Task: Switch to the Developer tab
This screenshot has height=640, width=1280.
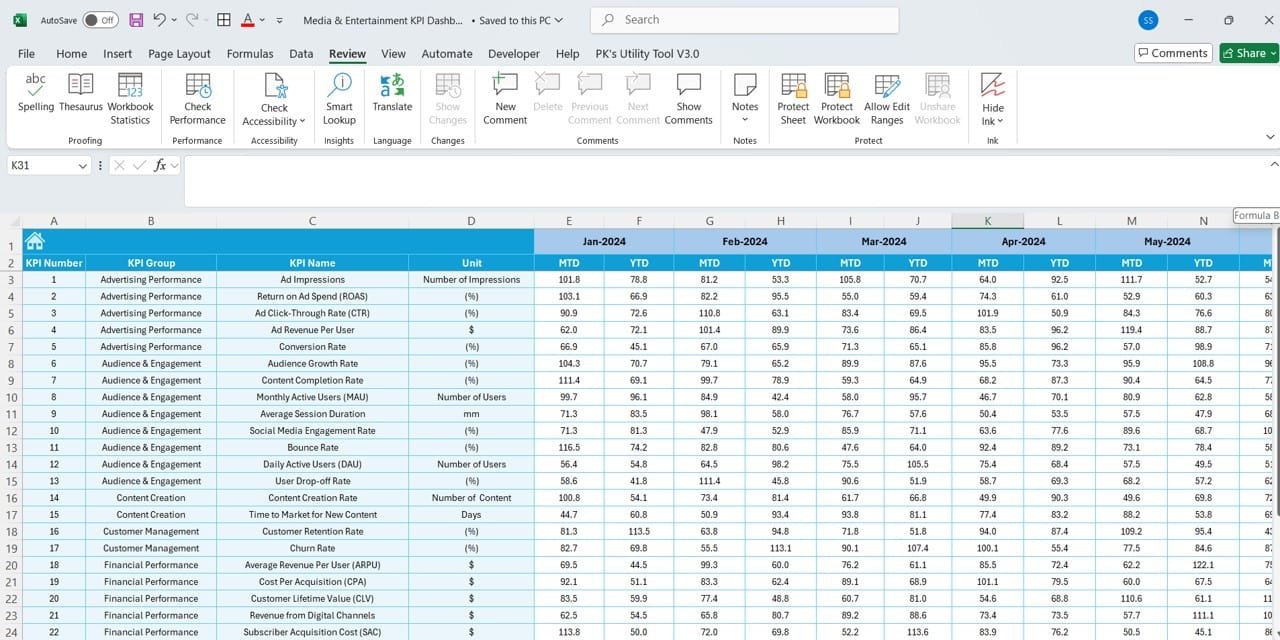Action: click(514, 54)
